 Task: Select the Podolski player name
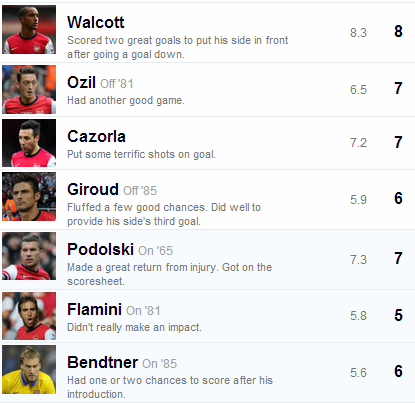[x=100, y=249]
